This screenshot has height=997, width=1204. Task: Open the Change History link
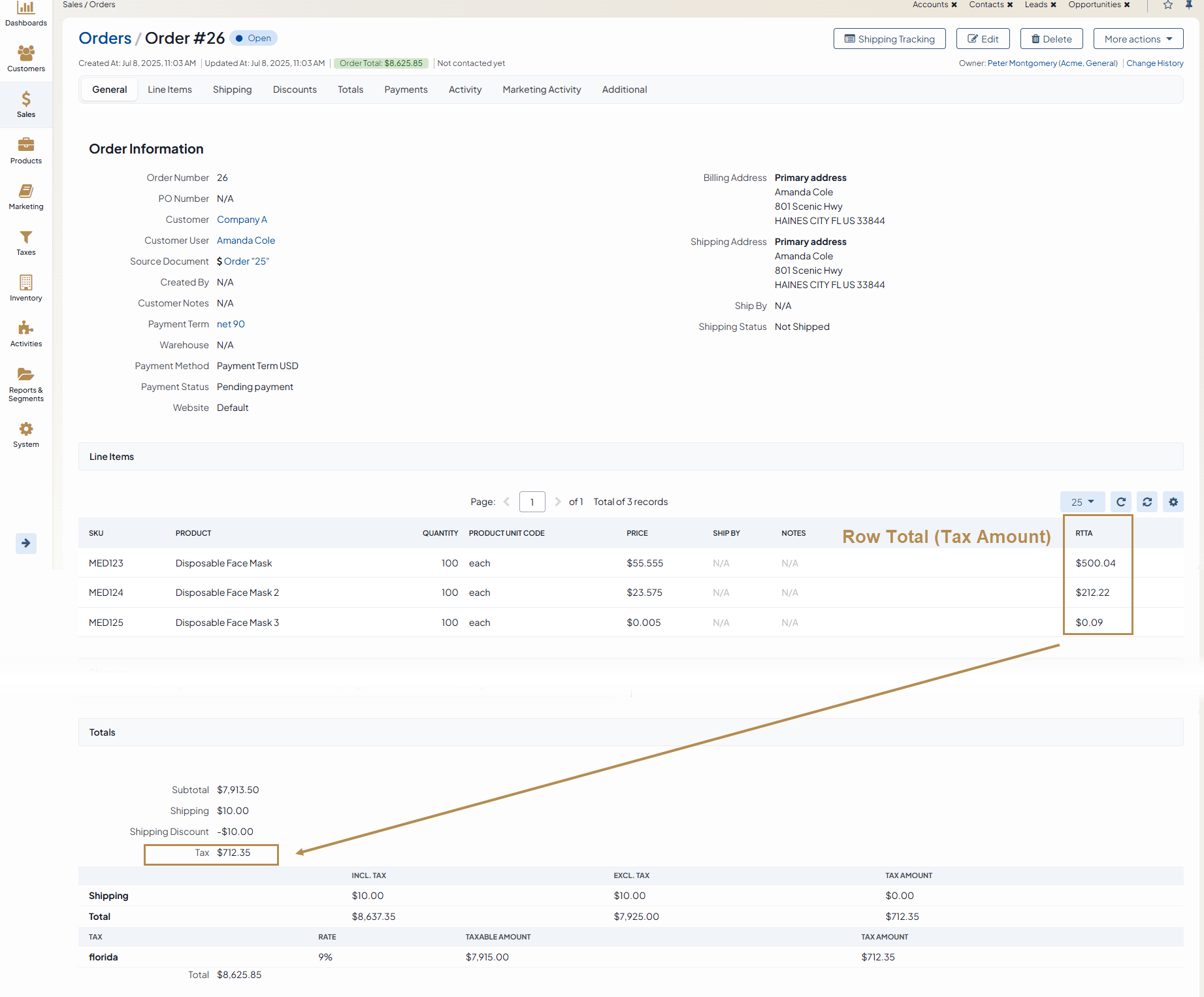pos(1154,63)
